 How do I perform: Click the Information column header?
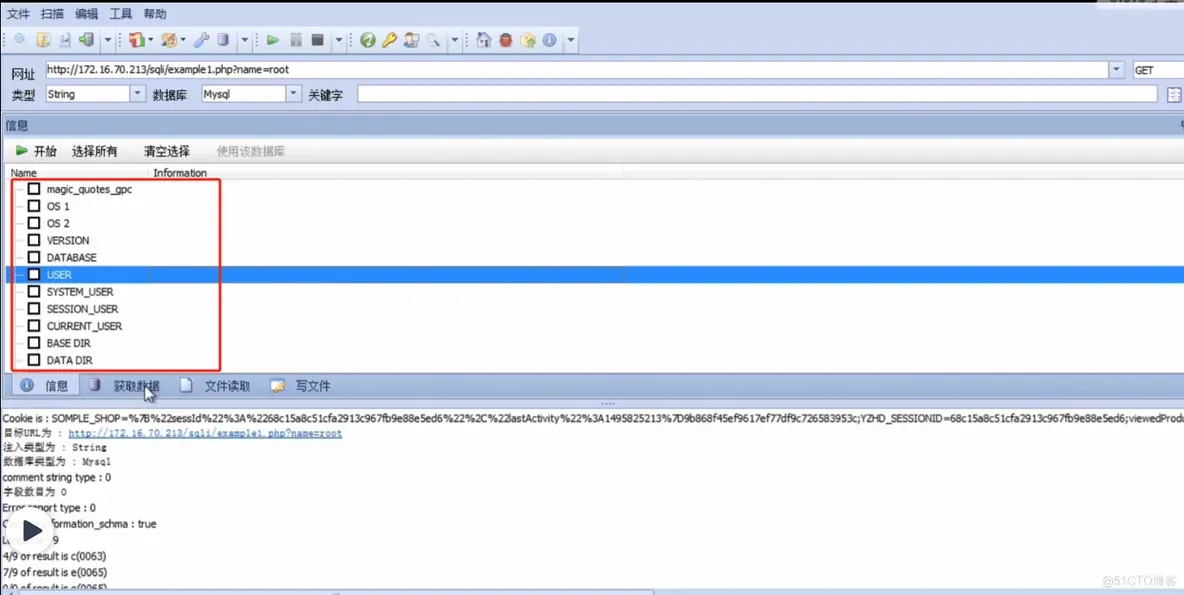(x=385, y=173)
